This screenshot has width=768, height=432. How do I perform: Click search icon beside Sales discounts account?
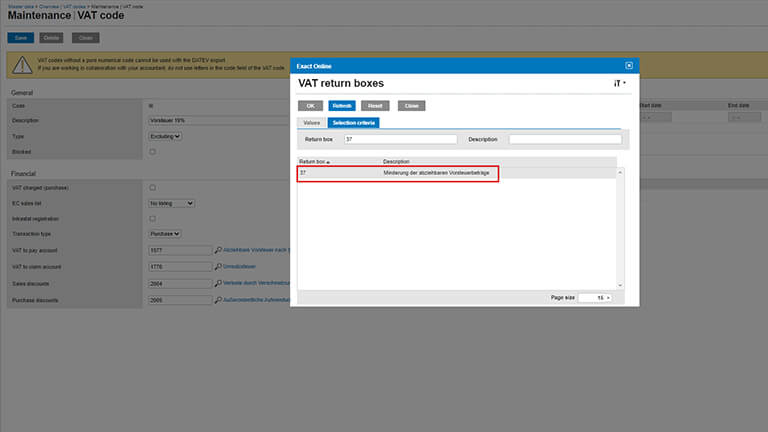218,283
